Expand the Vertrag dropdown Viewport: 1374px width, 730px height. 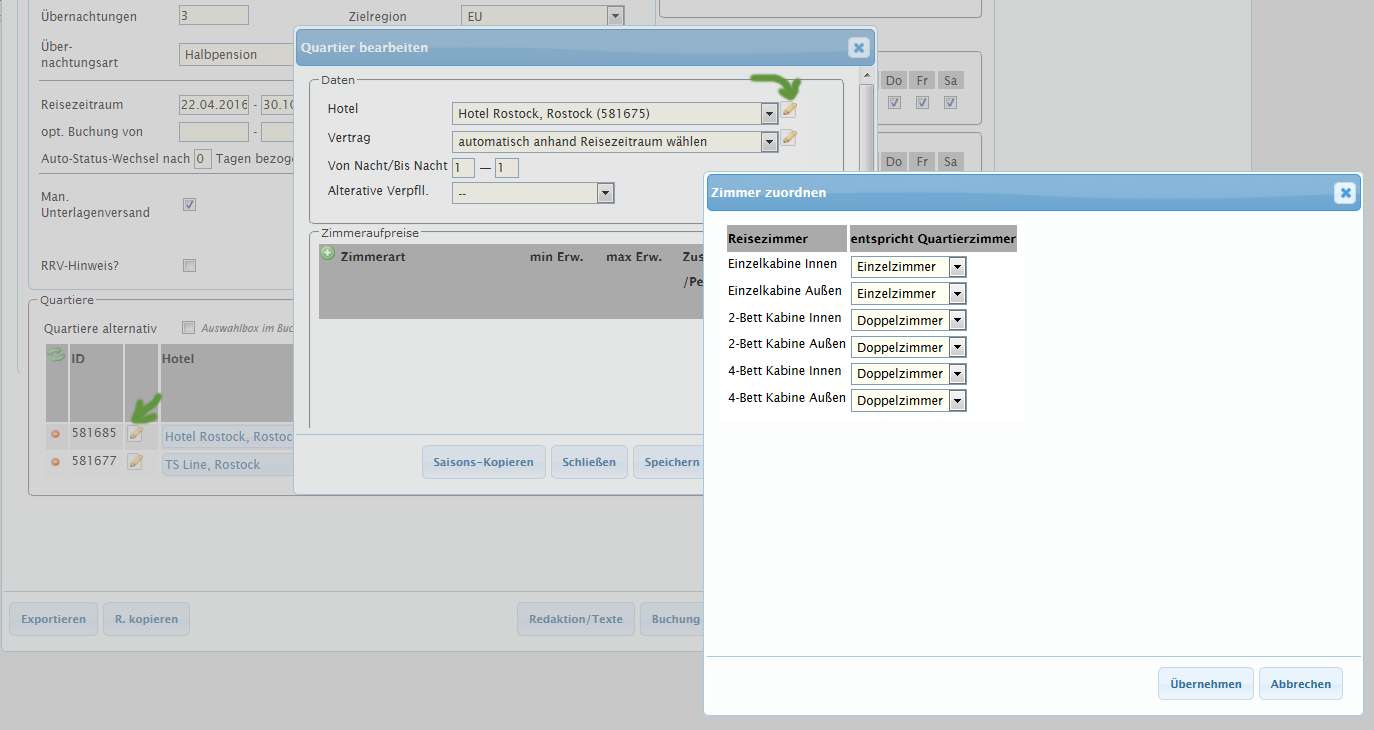click(769, 142)
